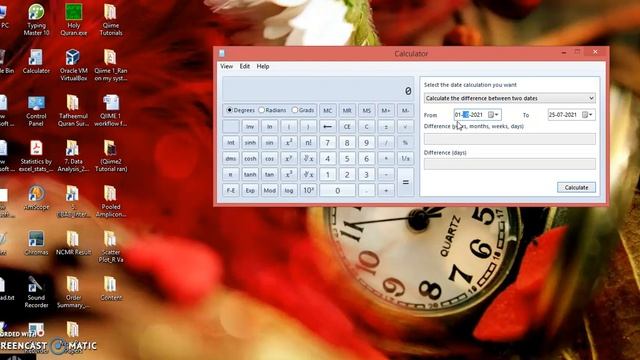Select the 7. Data Analysis folder icon
Screen dimensions: 640x360
click(73, 157)
